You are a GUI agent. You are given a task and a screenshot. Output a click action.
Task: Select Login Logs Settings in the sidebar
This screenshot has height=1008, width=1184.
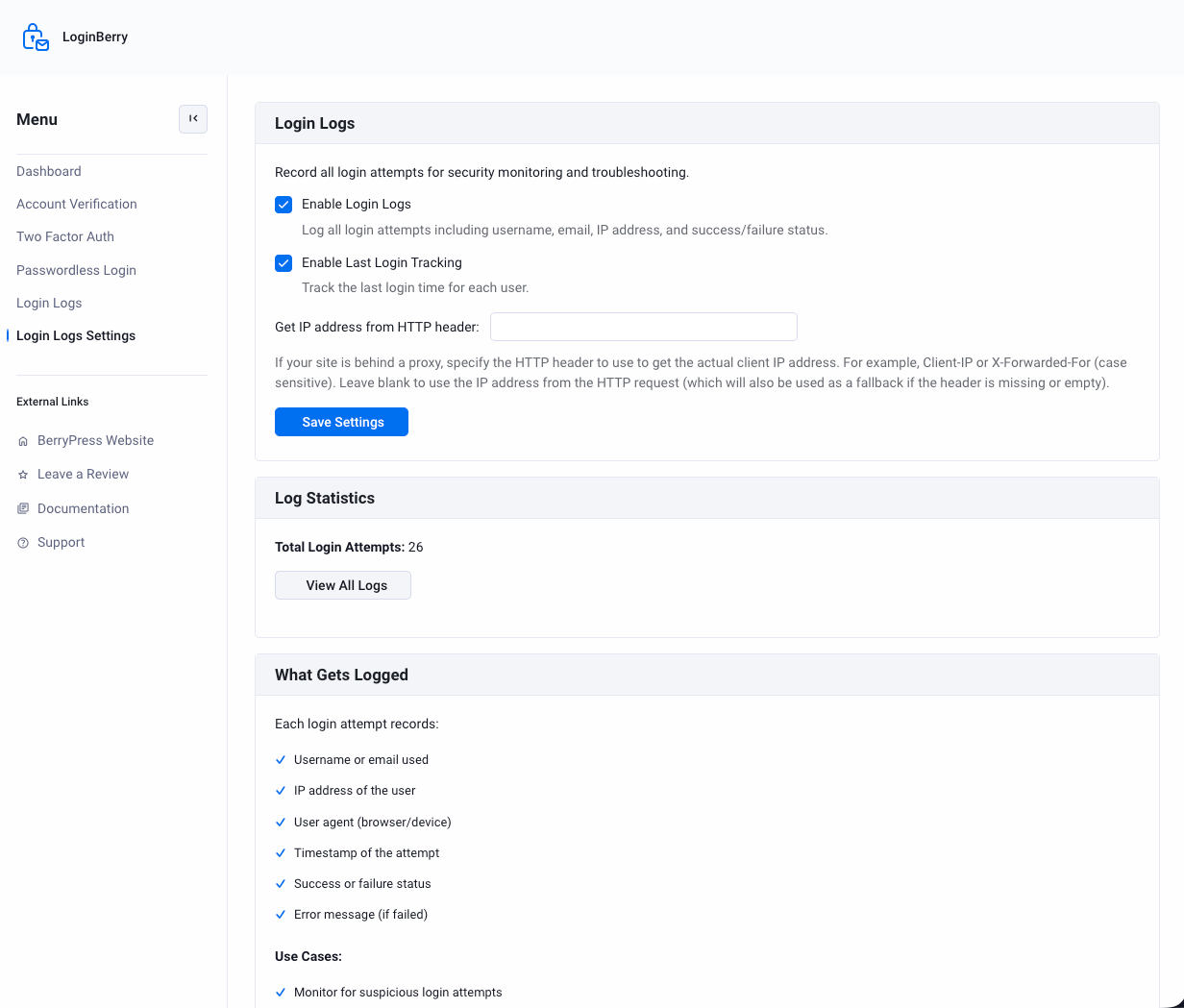(76, 335)
